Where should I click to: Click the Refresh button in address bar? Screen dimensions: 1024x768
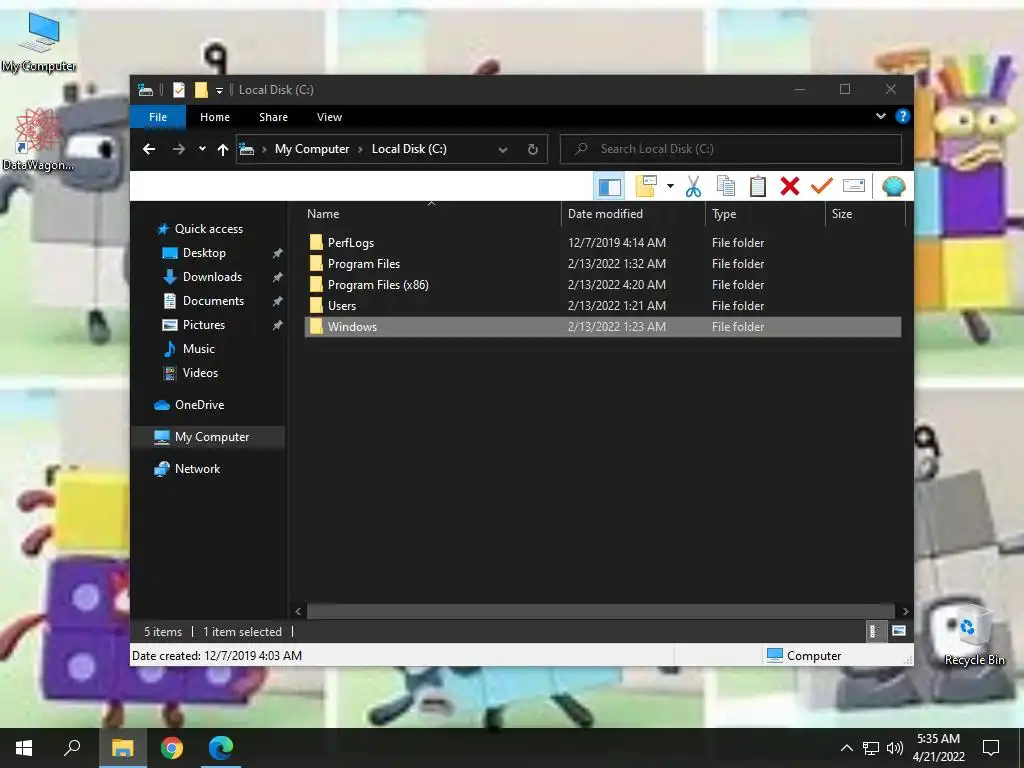click(533, 149)
